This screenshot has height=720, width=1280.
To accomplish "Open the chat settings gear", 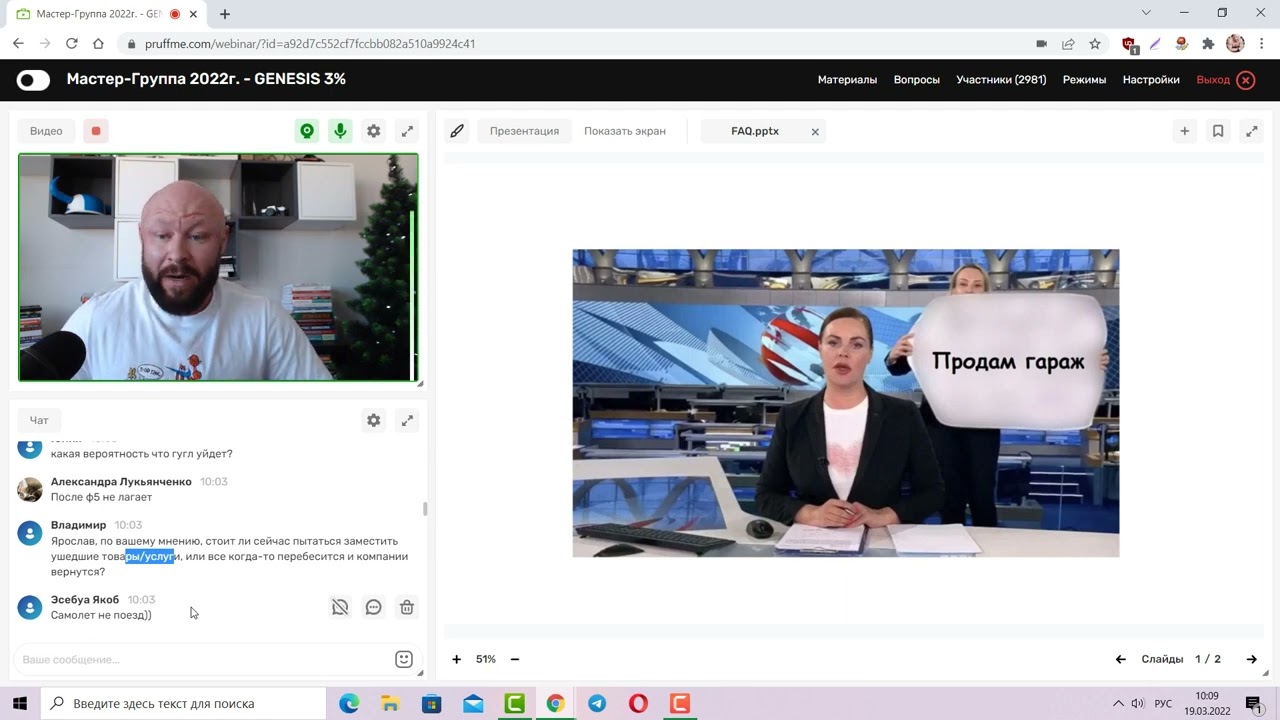I will click(373, 421).
